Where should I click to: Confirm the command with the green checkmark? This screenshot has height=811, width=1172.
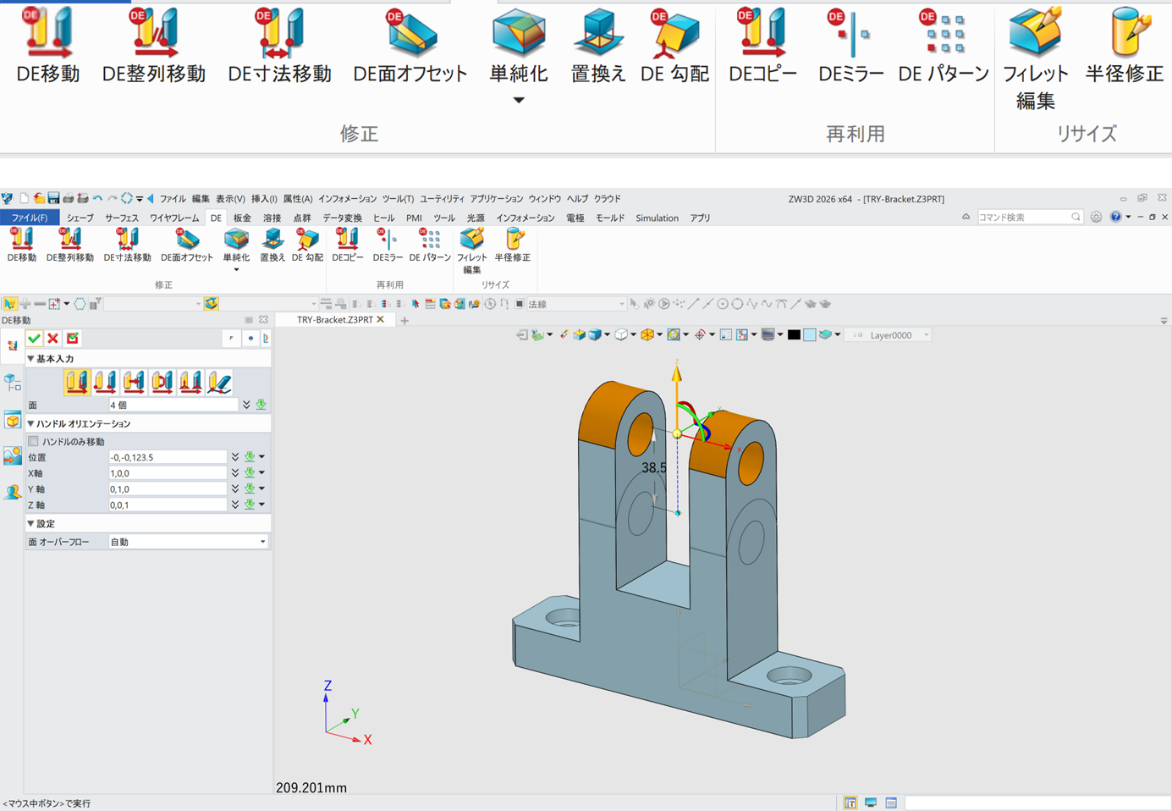[x=34, y=339]
